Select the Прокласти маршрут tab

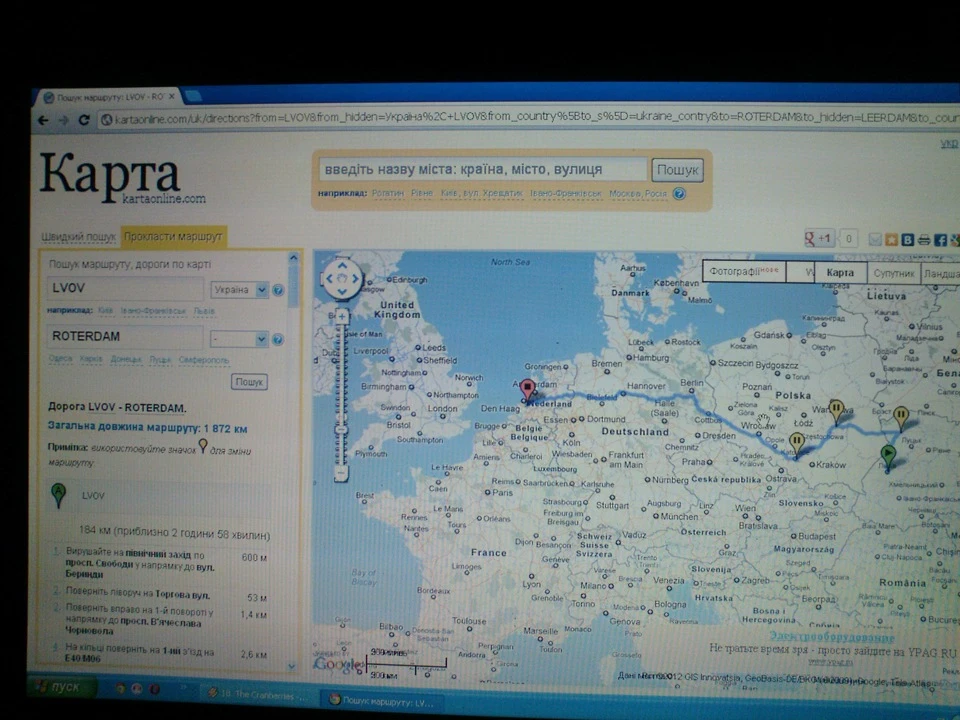tap(173, 236)
